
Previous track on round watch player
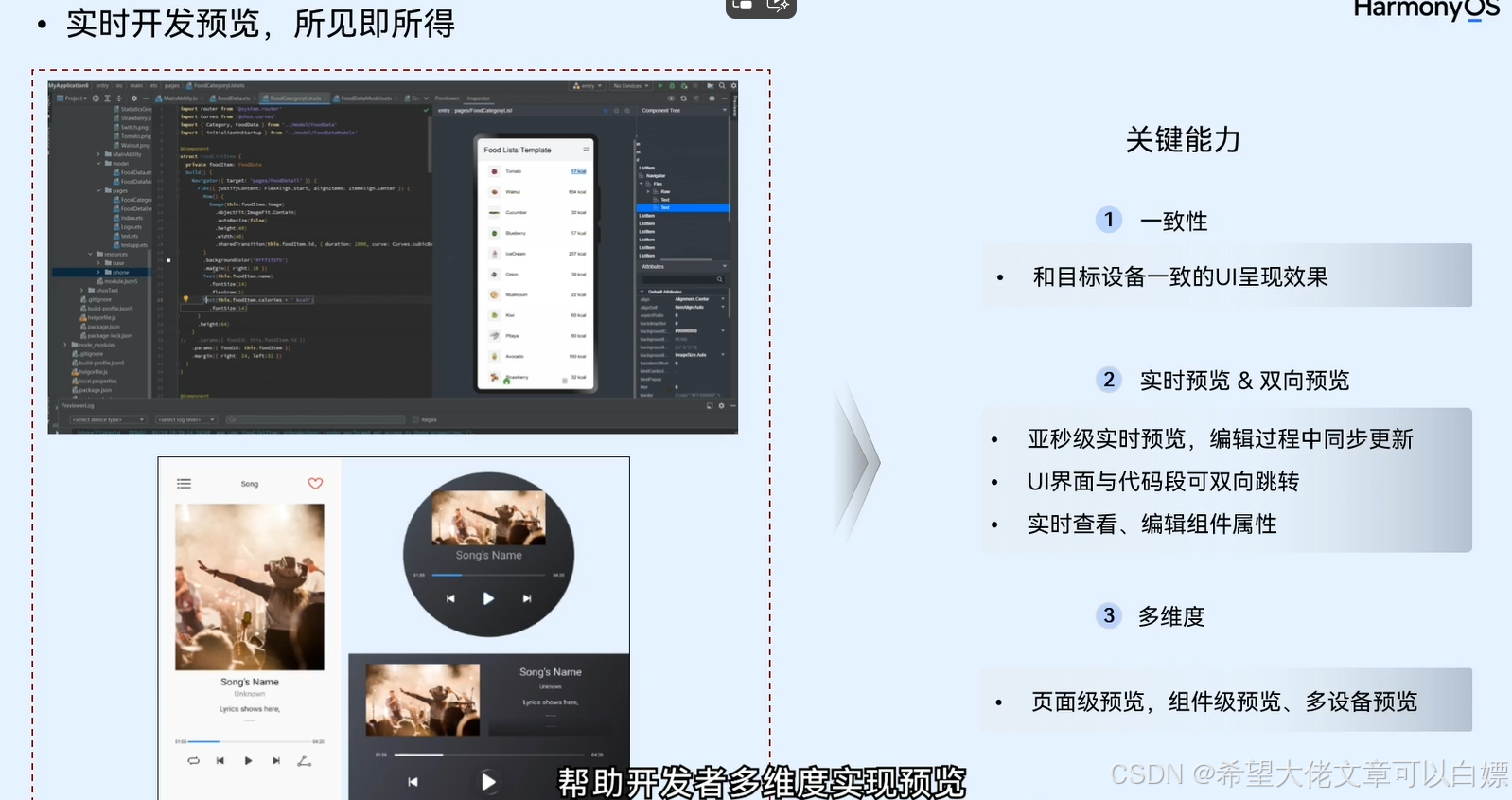point(450,598)
